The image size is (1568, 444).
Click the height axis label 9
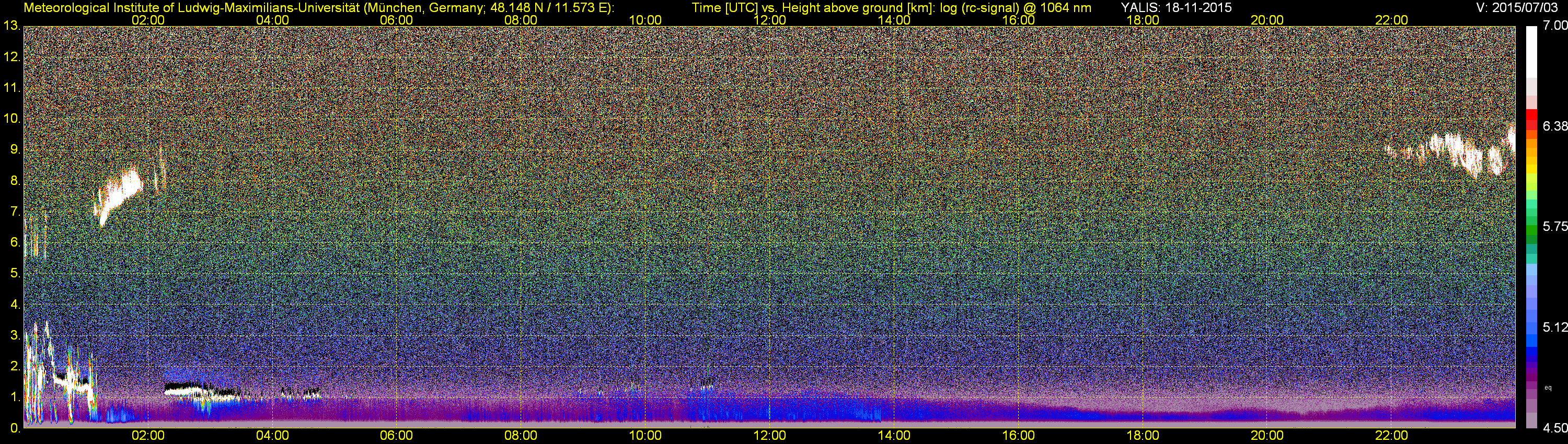point(15,149)
